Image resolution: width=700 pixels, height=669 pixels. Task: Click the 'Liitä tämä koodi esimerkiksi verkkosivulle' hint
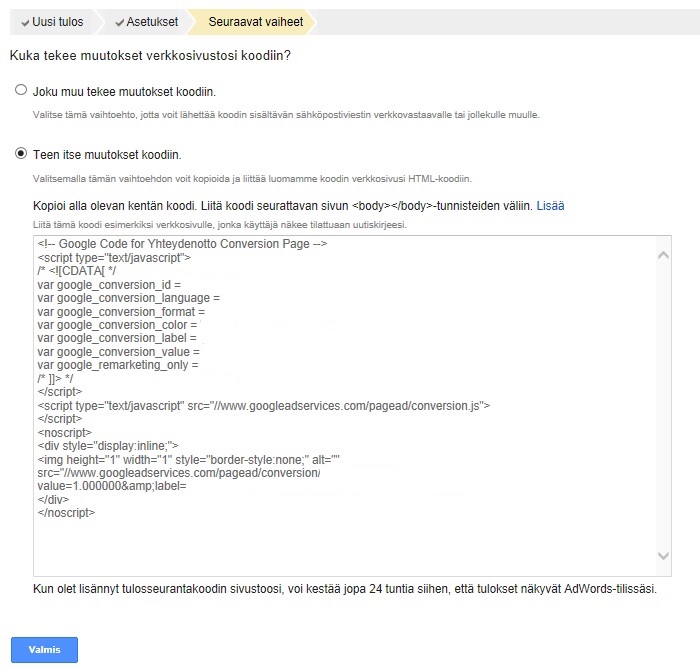pyautogui.click(x=220, y=225)
